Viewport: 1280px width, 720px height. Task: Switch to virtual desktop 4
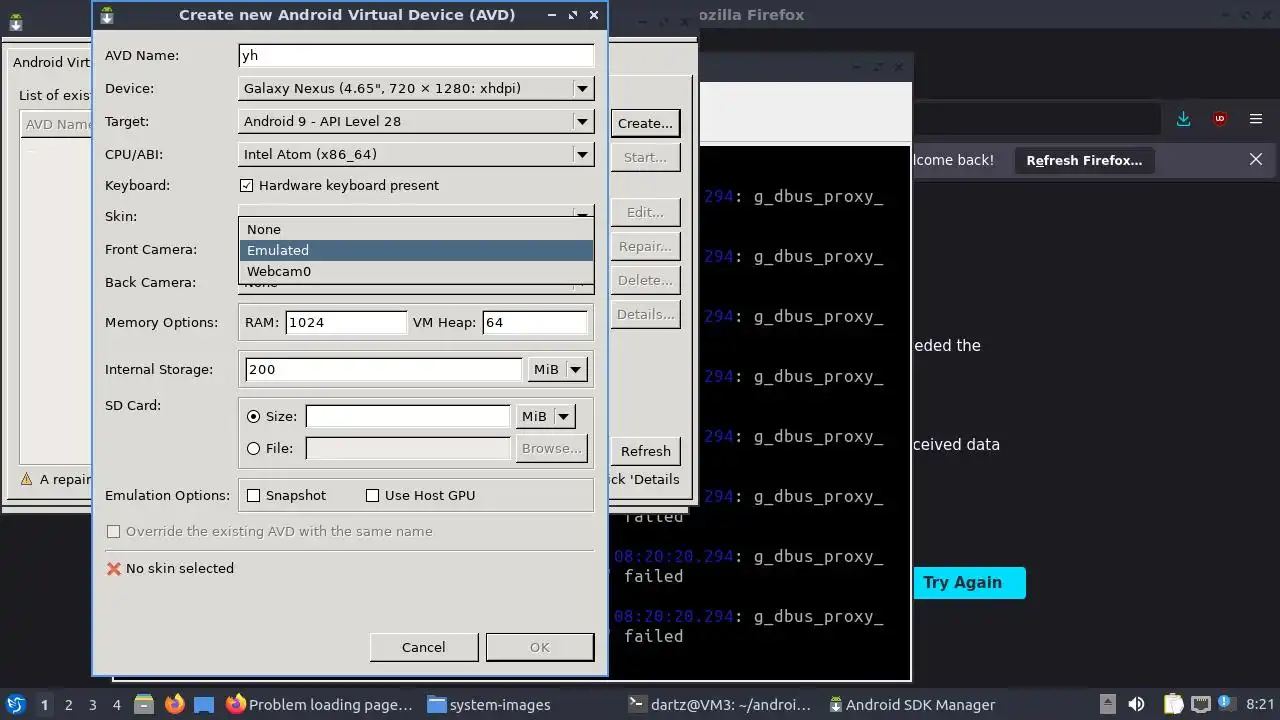click(x=116, y=705)
